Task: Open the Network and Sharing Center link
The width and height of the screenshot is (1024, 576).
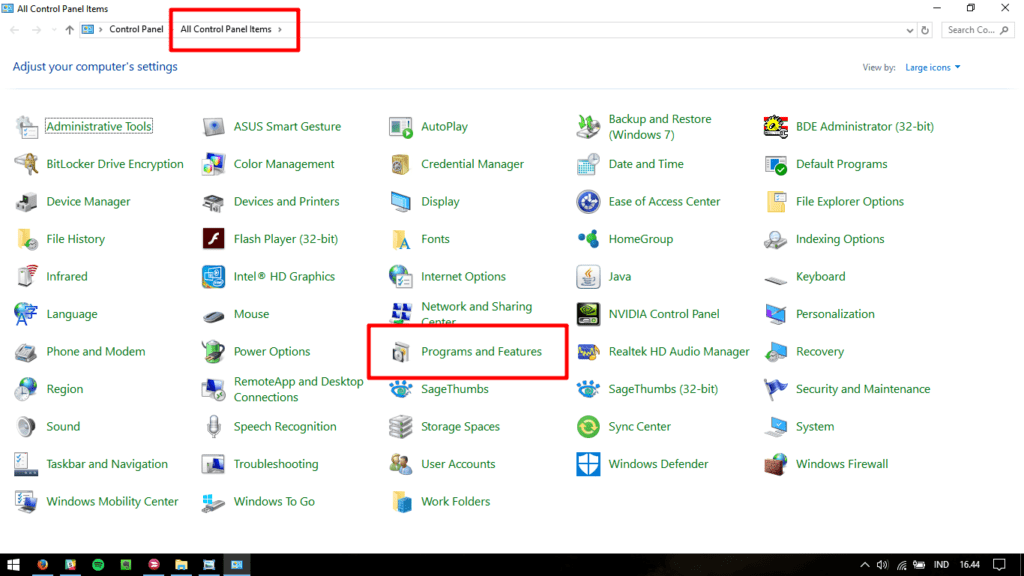Action: click(476, 314)
